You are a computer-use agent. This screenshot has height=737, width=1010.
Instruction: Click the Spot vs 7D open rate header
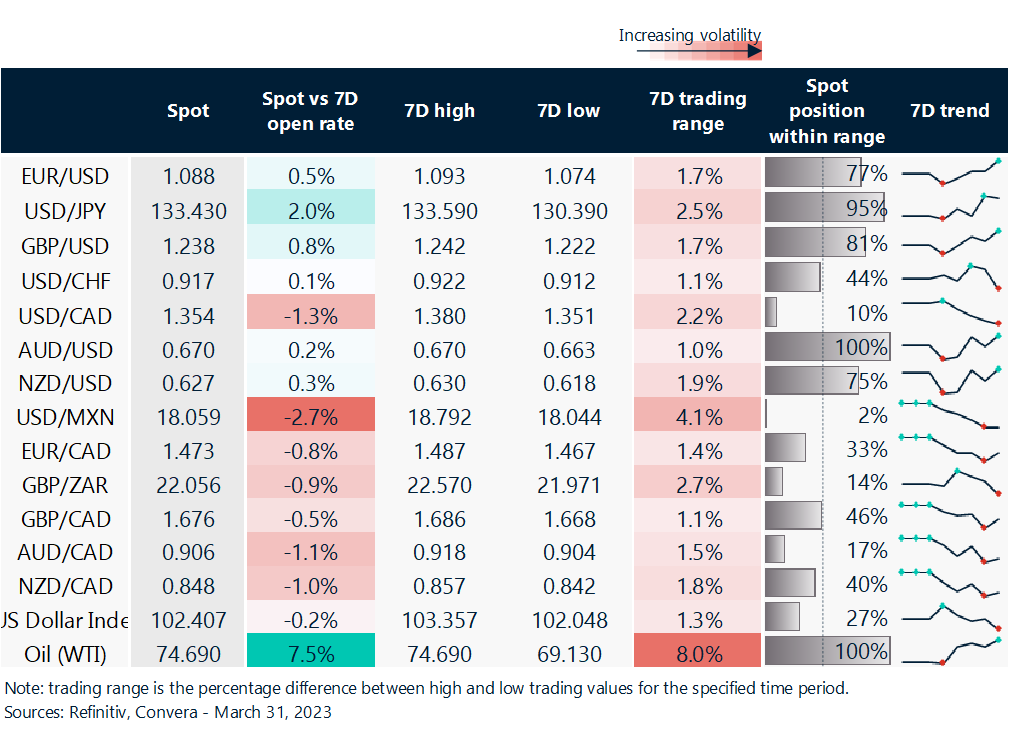310,111
